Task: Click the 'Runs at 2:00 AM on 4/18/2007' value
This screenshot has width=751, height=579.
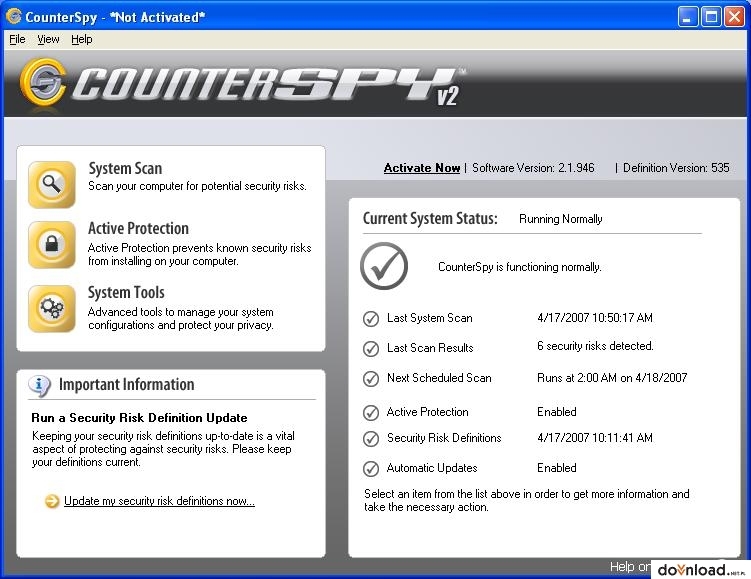Action: tap(612, 378)
